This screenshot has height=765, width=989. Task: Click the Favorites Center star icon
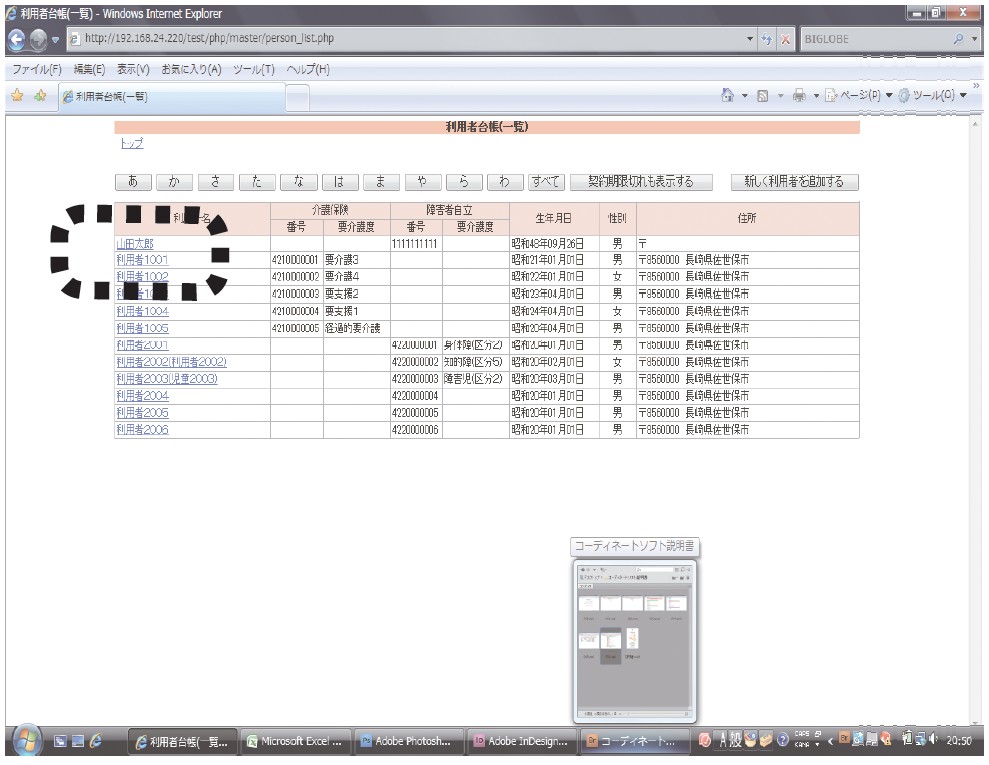click(x=17, y=96)
